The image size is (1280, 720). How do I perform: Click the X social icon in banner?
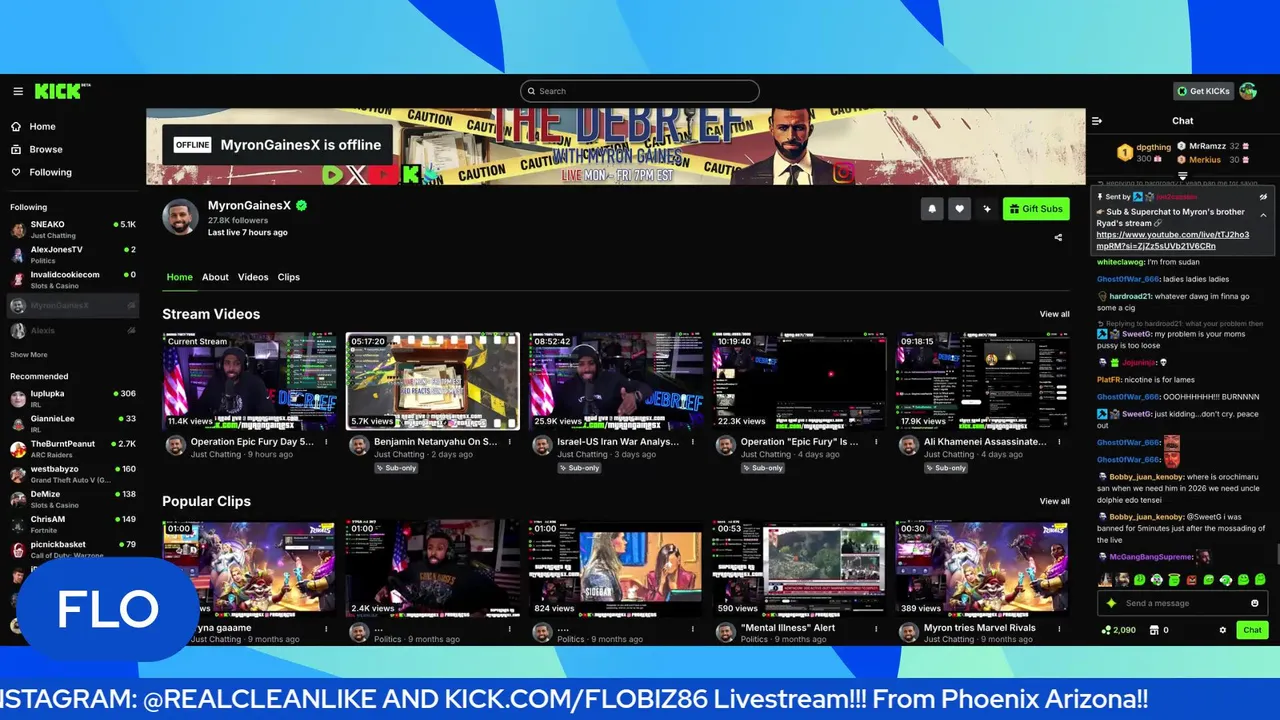point(357,174)
